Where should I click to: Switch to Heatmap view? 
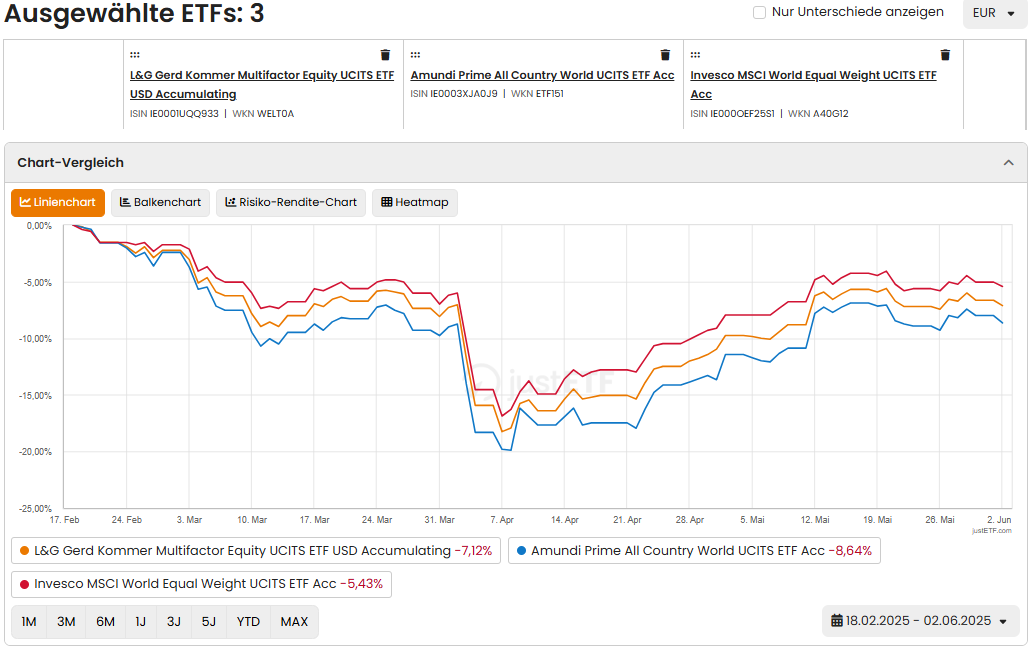pos(415,202)
